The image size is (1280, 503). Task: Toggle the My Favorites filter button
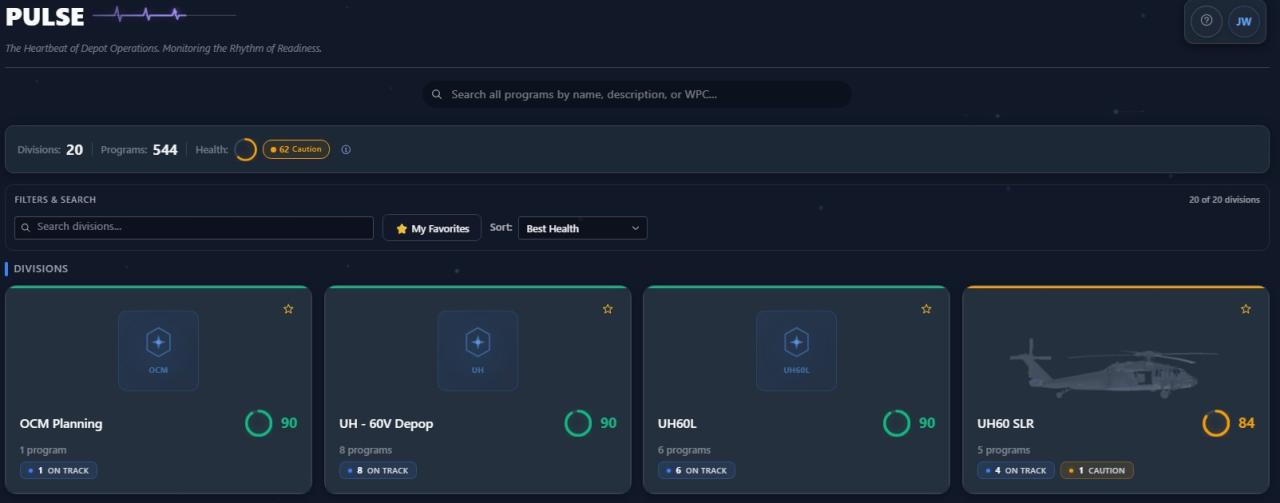point(432,228)
